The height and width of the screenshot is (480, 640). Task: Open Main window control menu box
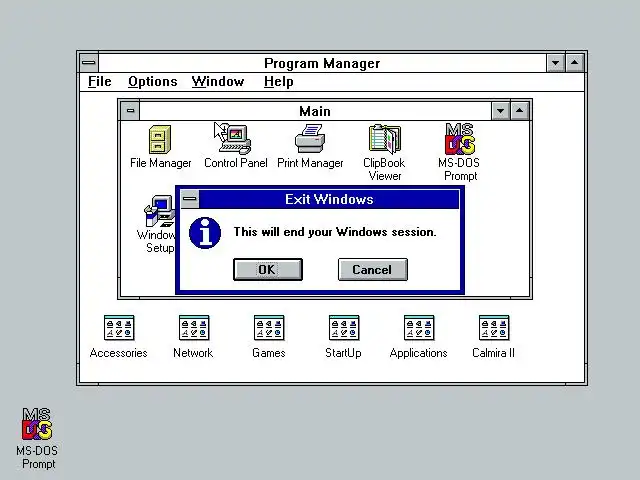pos(130,111)
